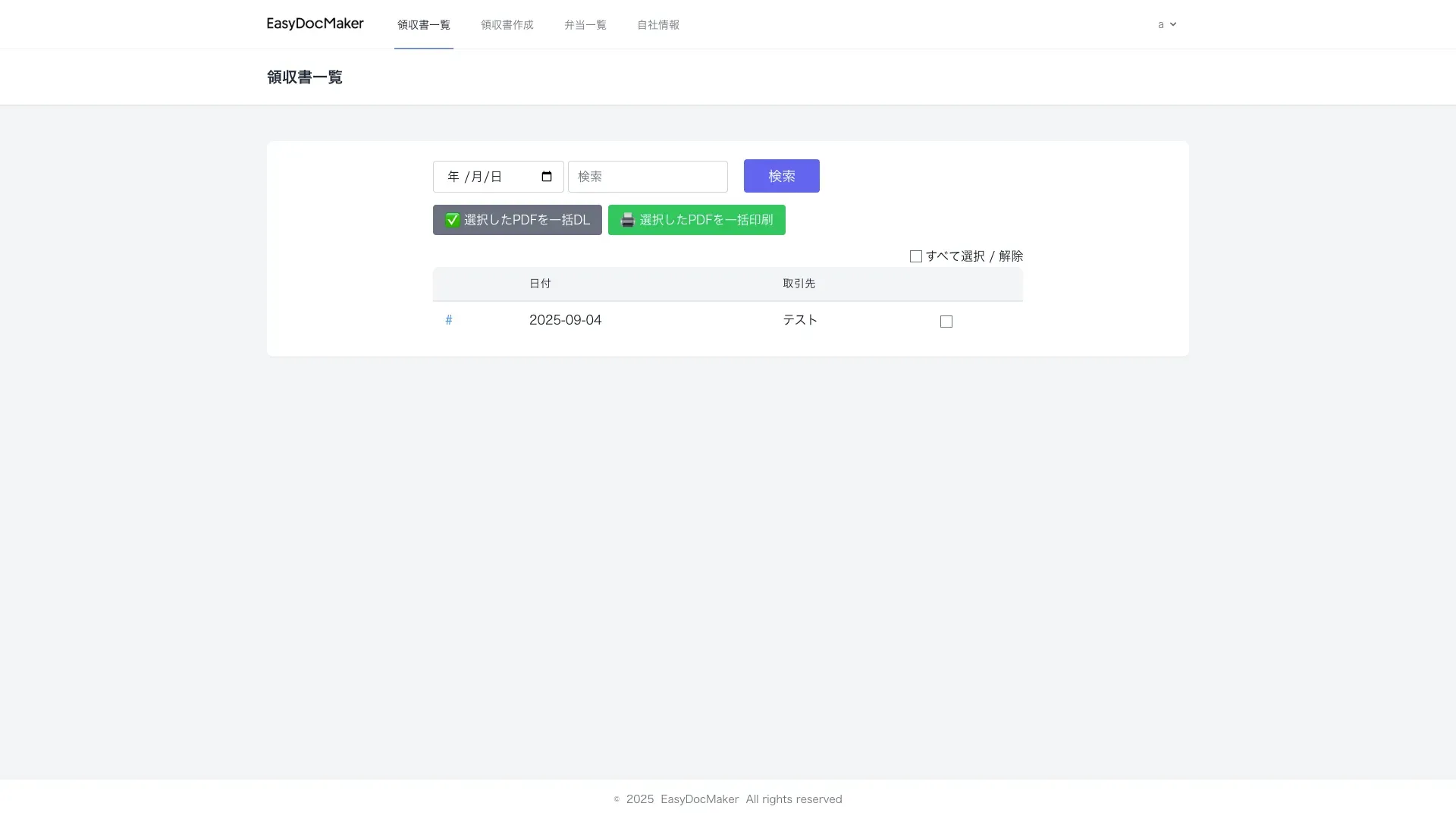Open the user account dropdown labeled a

tap(1161, 24)
